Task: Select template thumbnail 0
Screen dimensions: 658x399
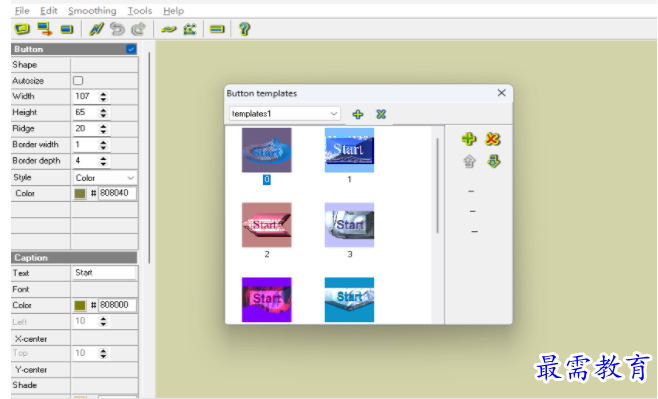Action: [x=266, y=150]
